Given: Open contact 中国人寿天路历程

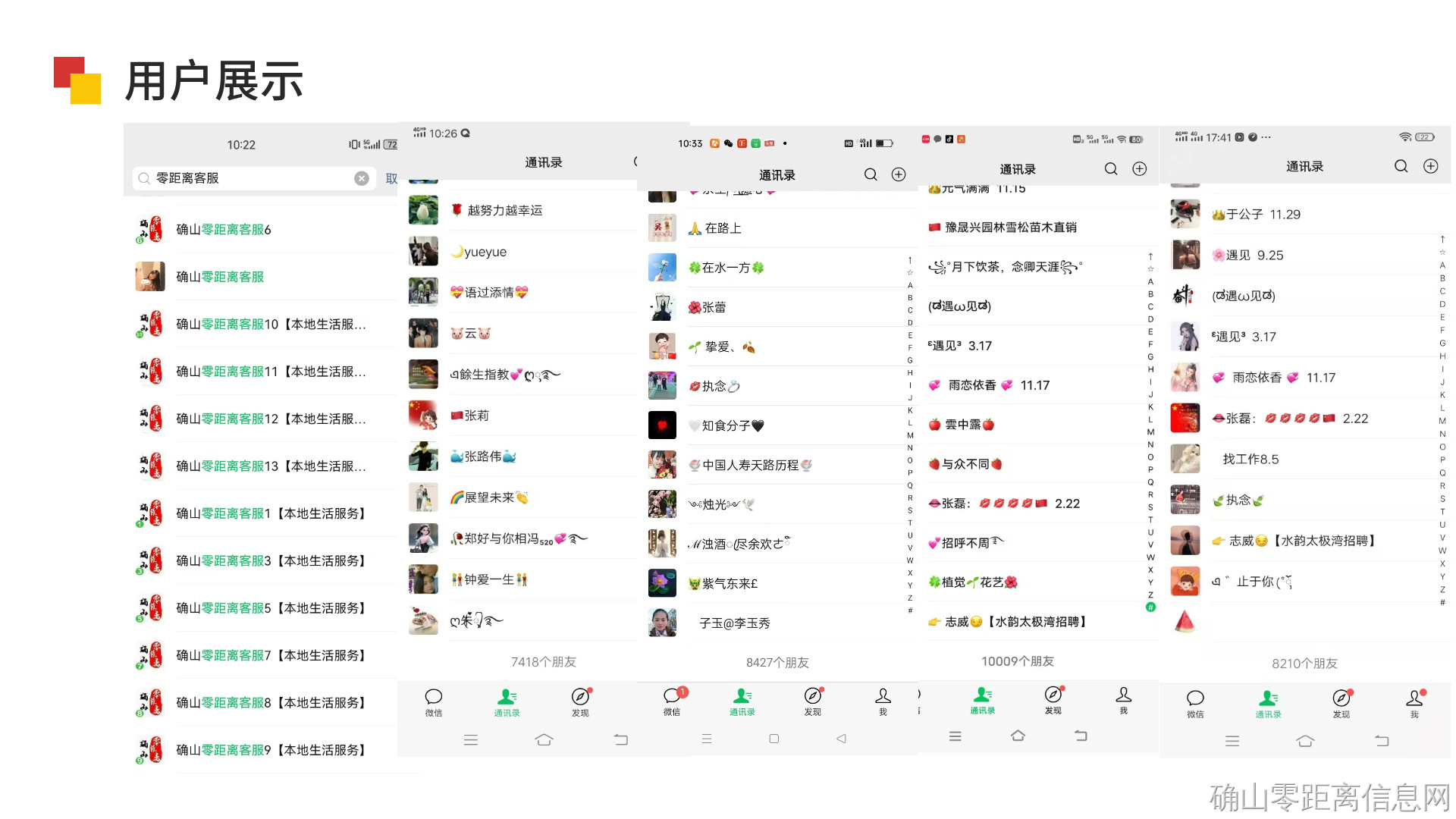Looking at the screenshot, I should tap(777, 465).
